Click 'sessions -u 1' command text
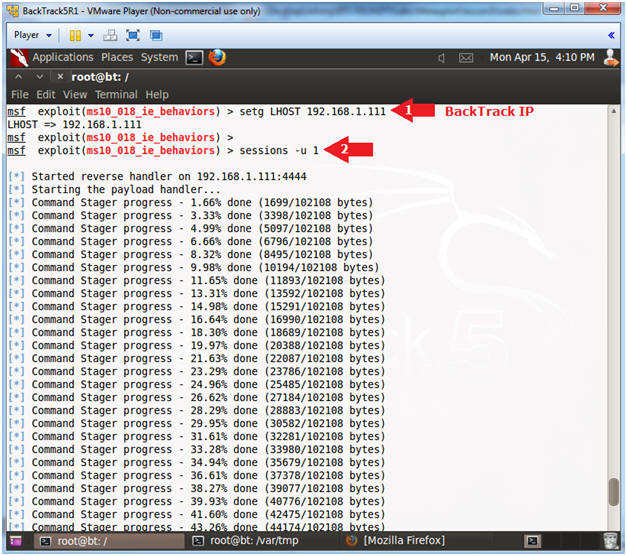627x556 pixels. pos(279,150)
